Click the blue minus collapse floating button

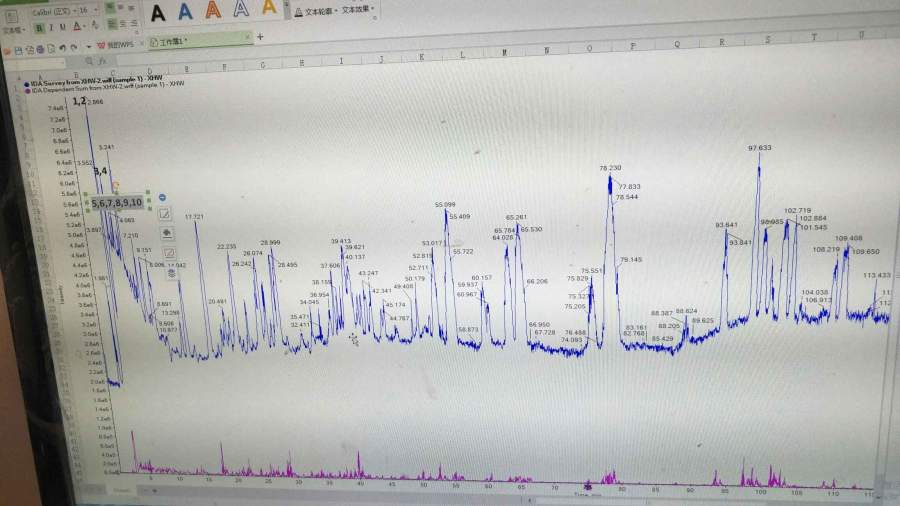coord(162,197)
